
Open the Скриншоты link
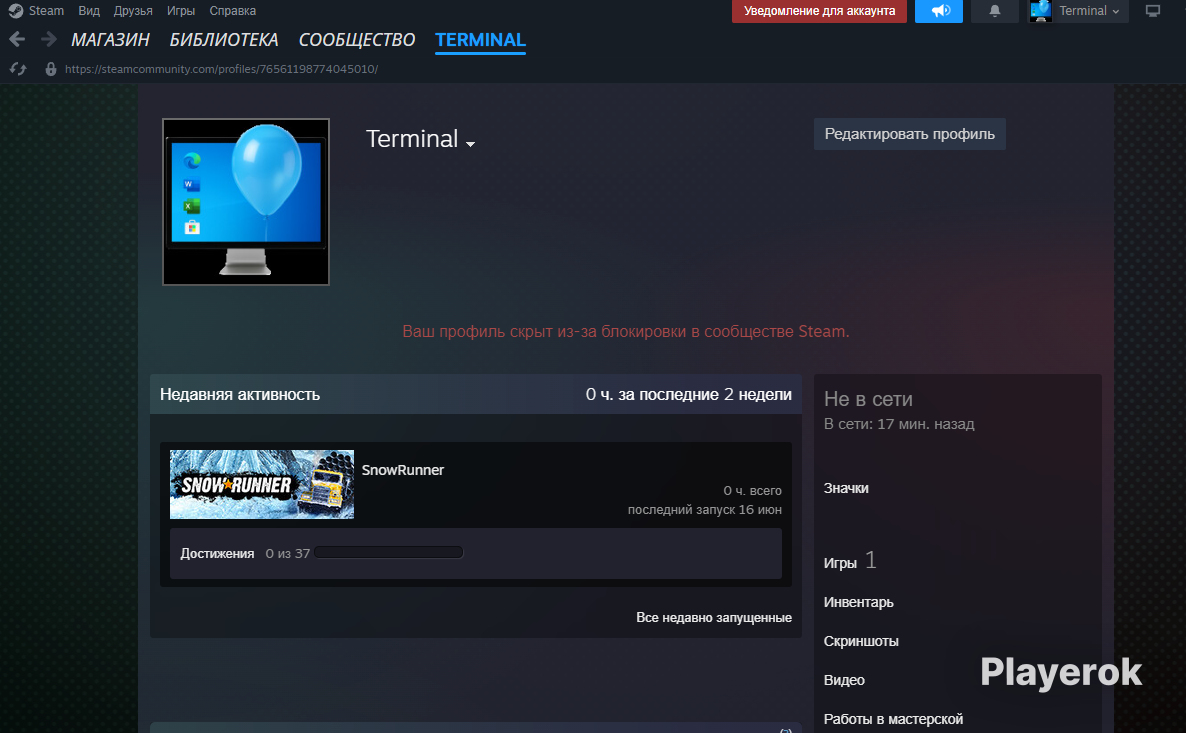pyautogui.click(x=861, y=641)
